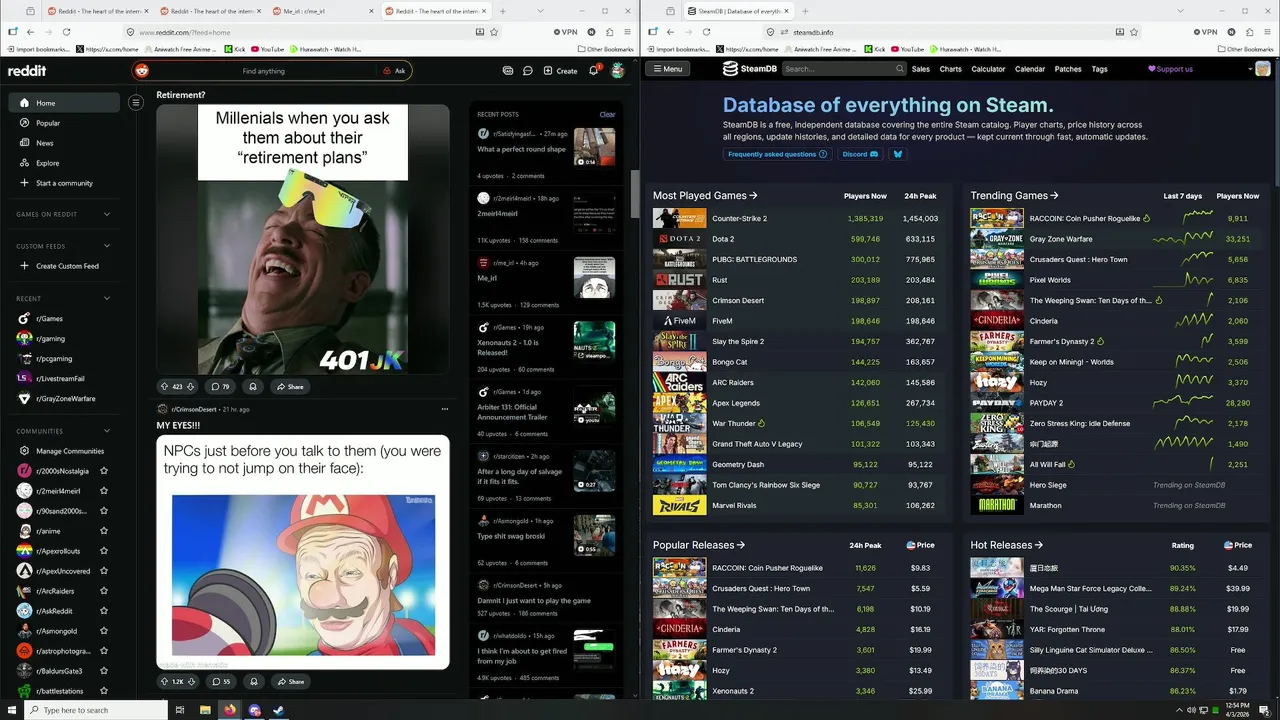Viewport: 1280px width, 720px height.
Task: Go to Popular in Reddit sidebar
Action: (x=64, y=123)
